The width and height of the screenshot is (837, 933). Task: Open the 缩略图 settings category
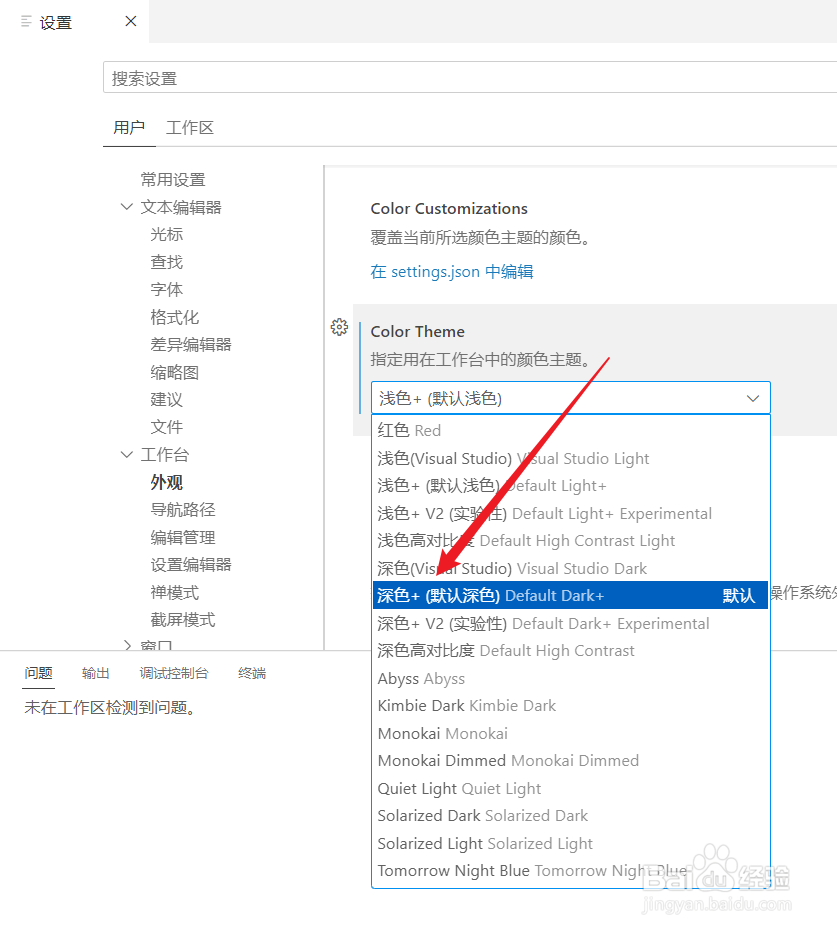tap(174, 372)
